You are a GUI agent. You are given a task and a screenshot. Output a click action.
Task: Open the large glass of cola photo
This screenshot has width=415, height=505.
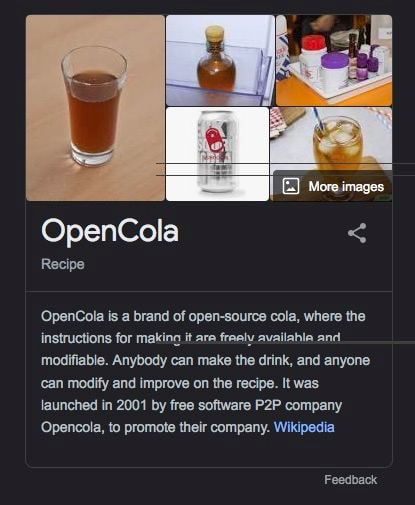point(95,108)
